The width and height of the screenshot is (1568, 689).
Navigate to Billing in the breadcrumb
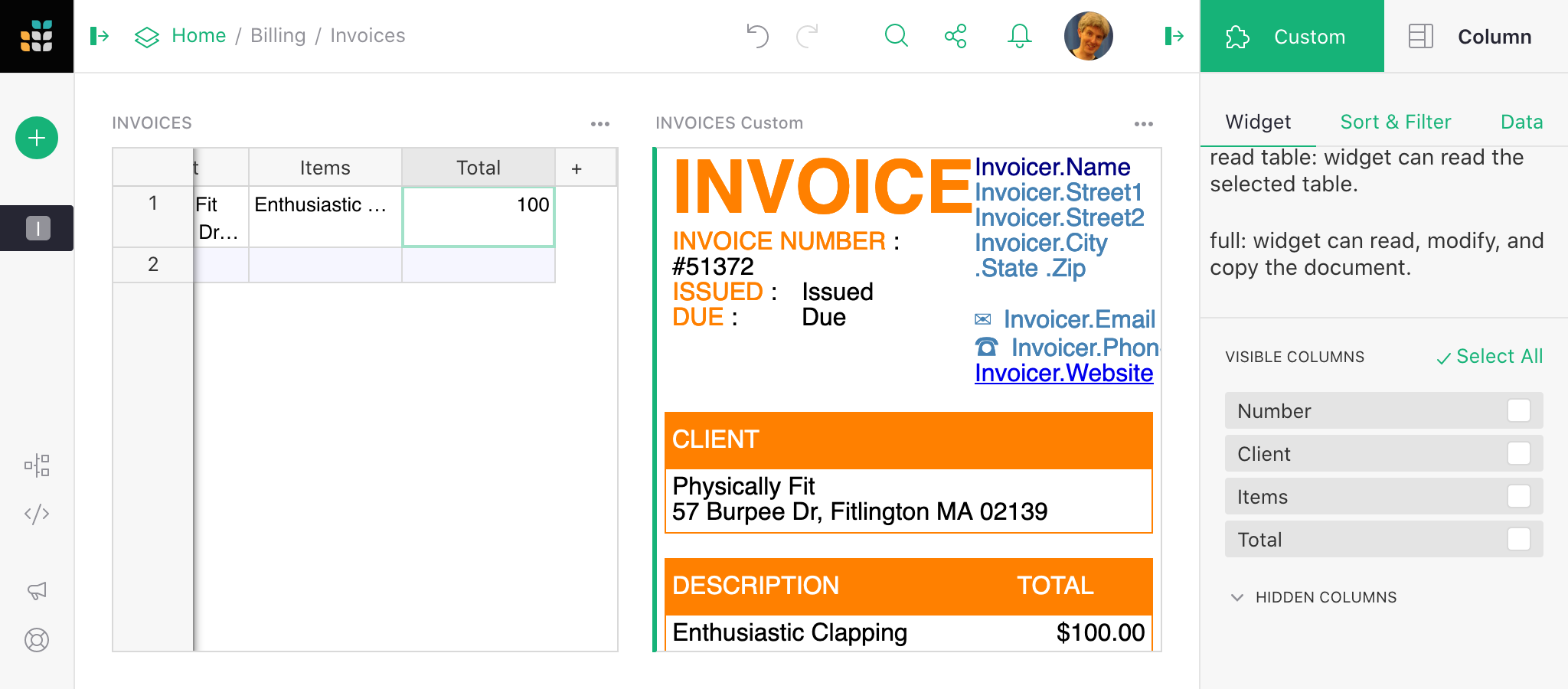(278, 35)
